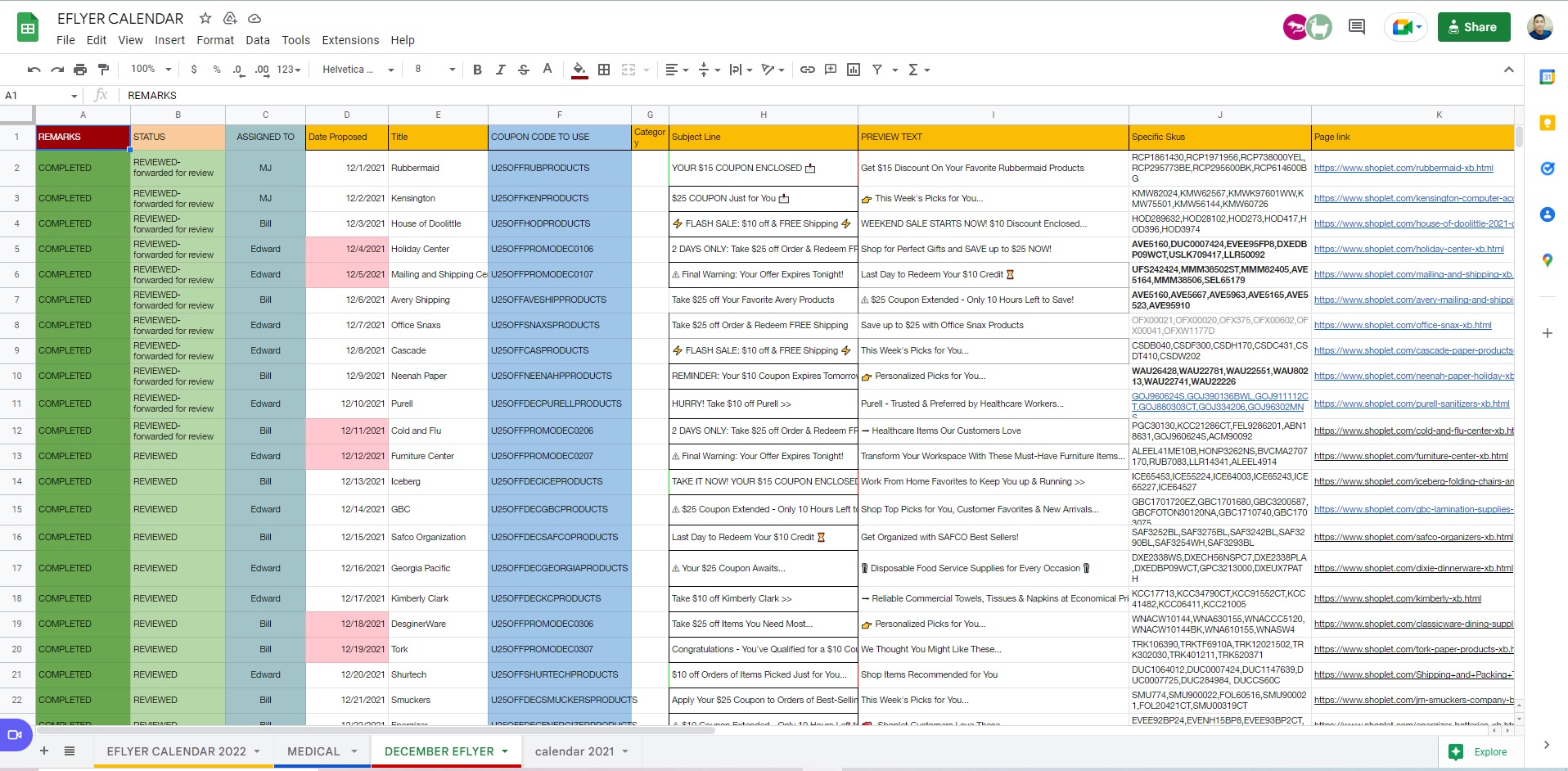Get add-ons with the plus icon
The width and height of the screenshot is (1568, 771).
[x=1547, y=333]
